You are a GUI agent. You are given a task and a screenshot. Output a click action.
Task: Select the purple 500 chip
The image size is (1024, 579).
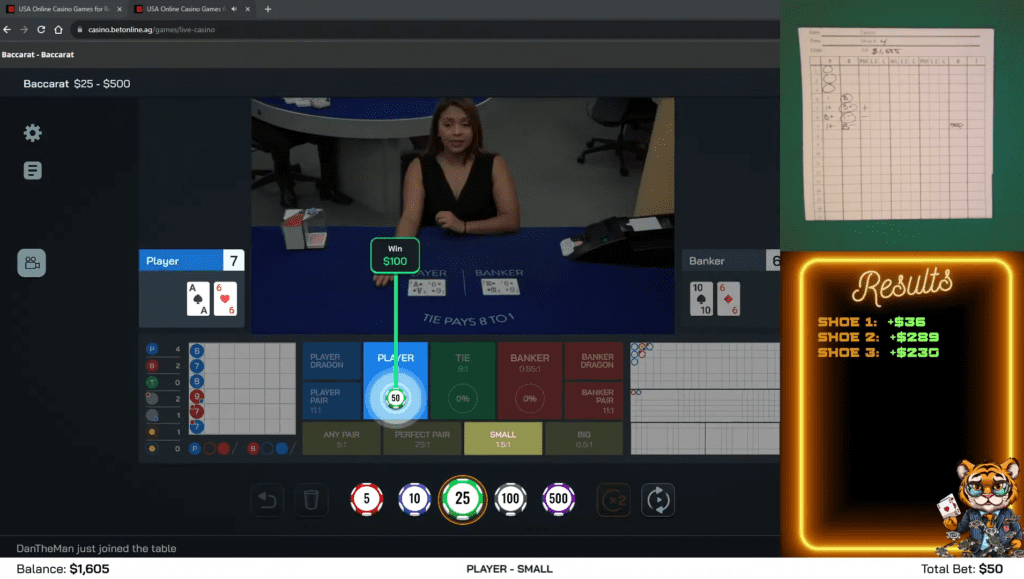(559, 499)
